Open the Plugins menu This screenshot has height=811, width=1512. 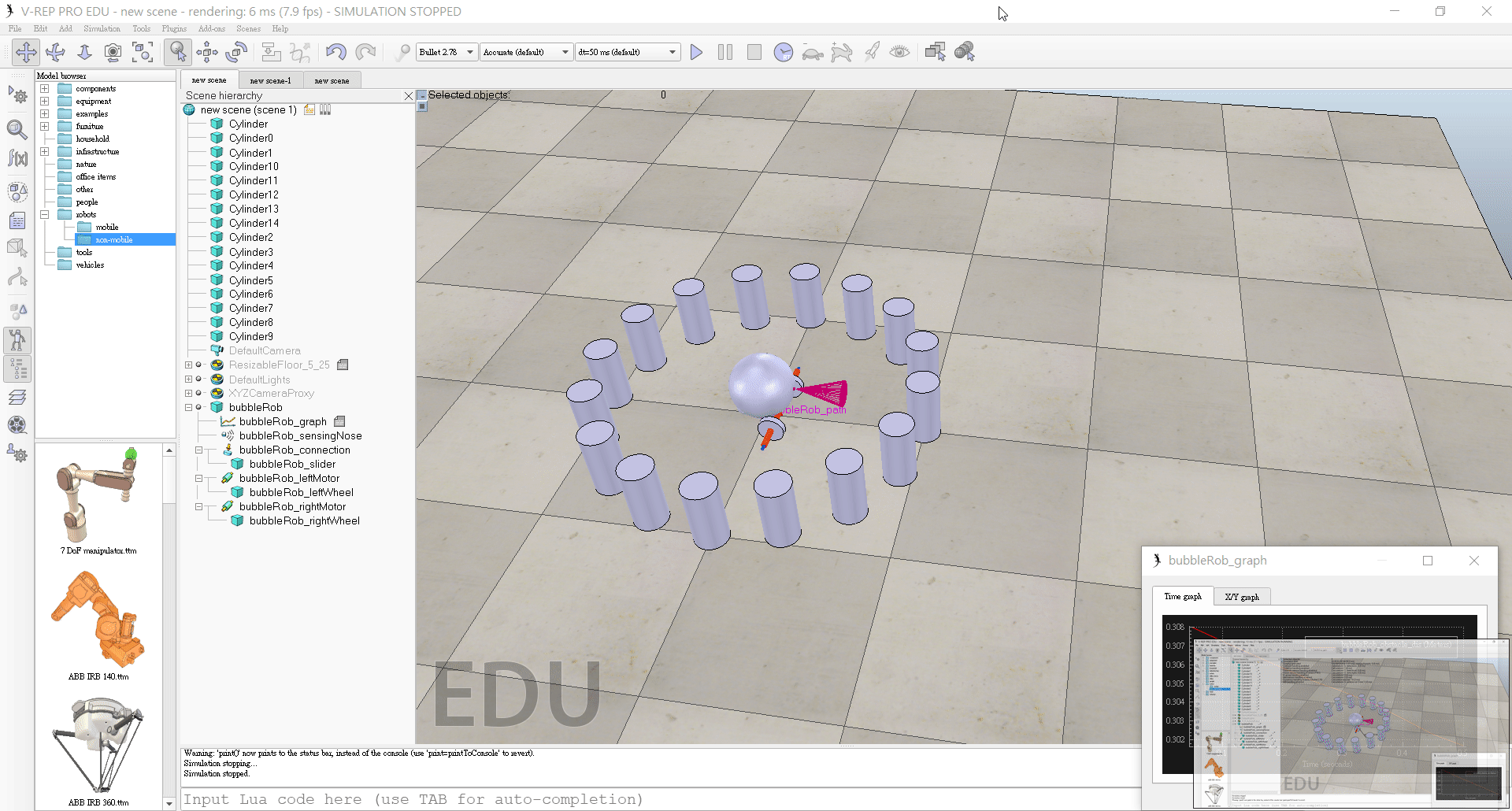[x=174, y=28]
